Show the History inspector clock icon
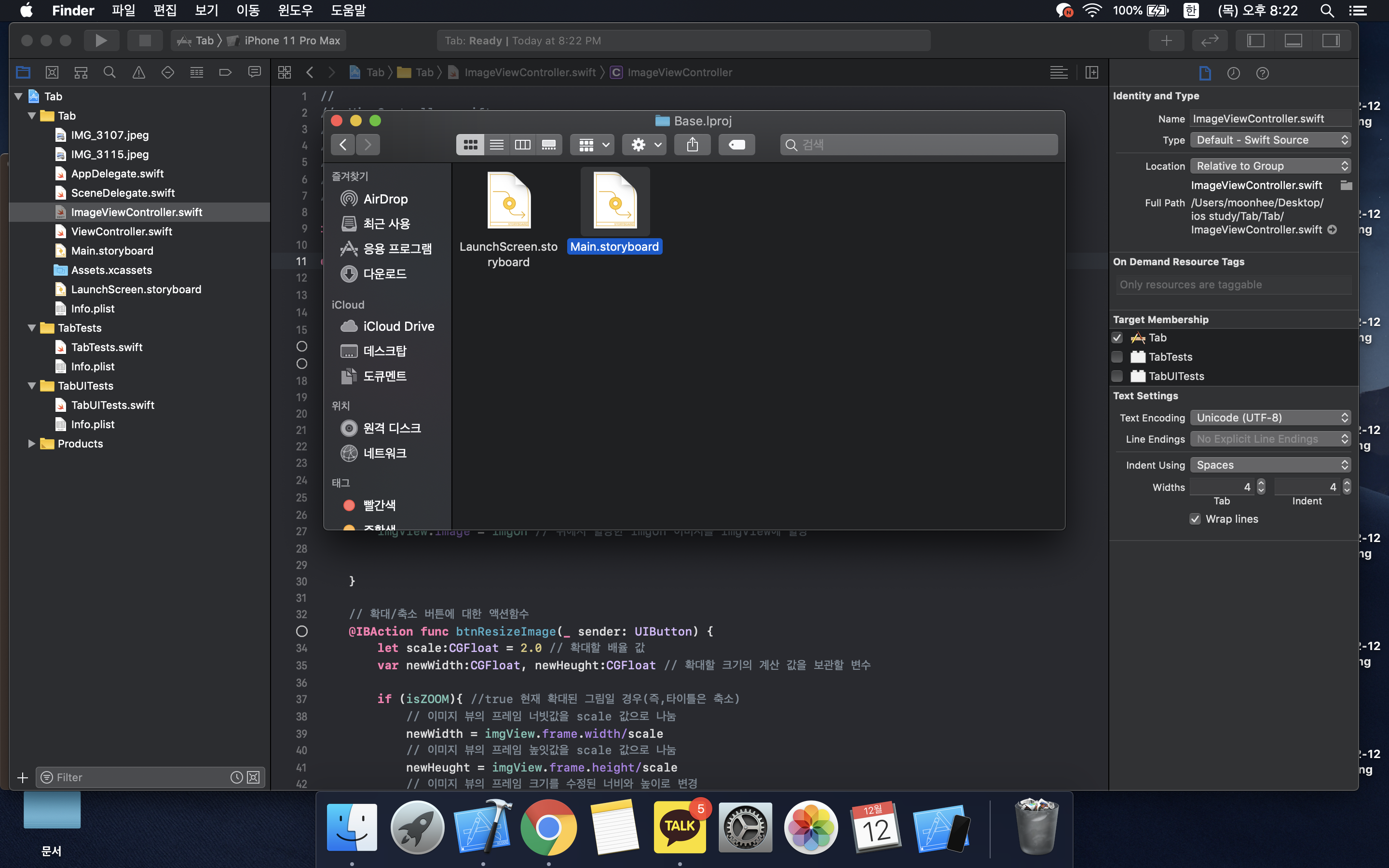1389x868 pixels. click(x=1233, y=73)
